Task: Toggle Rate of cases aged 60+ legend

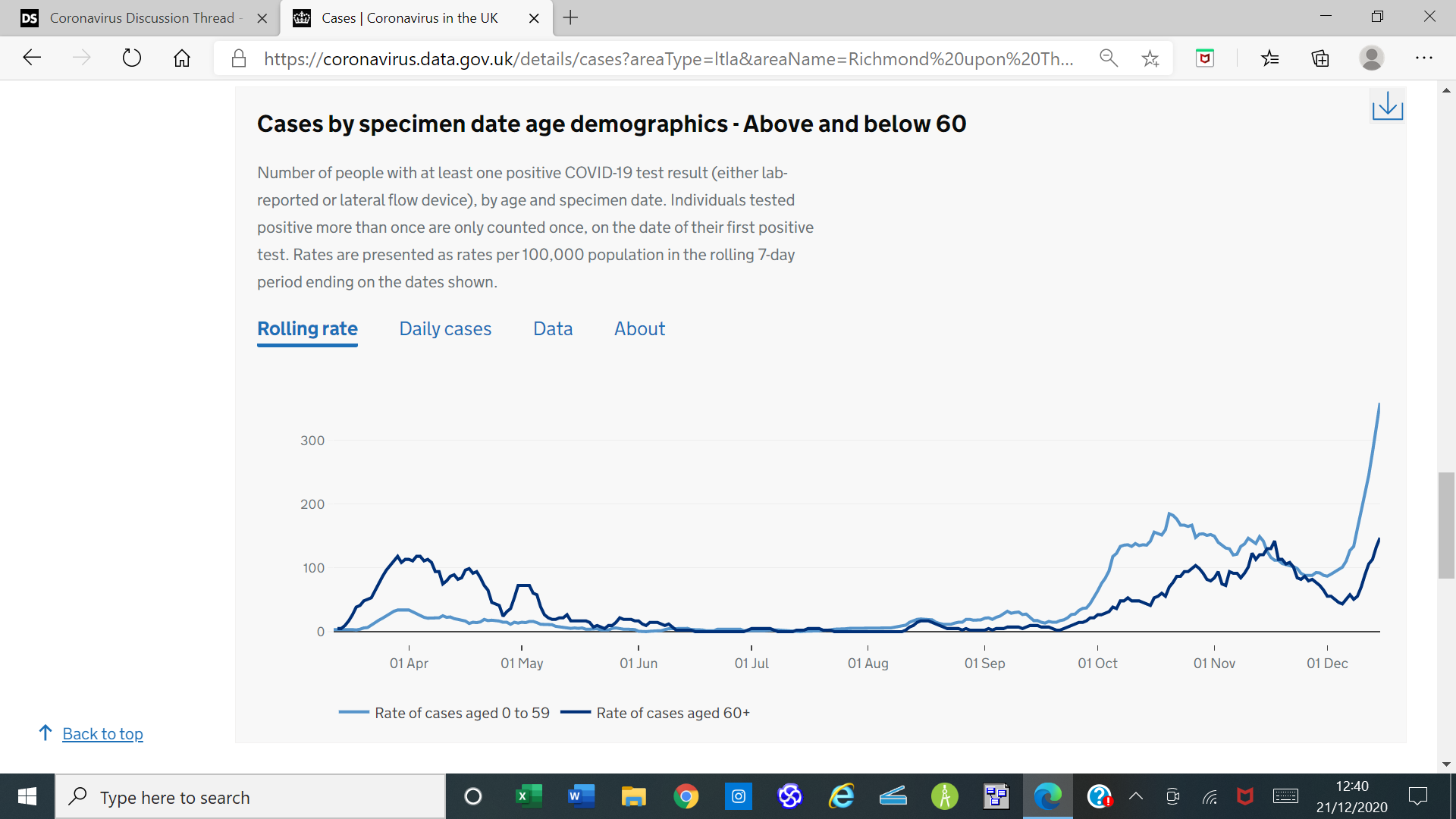Action: click(672, 713)
